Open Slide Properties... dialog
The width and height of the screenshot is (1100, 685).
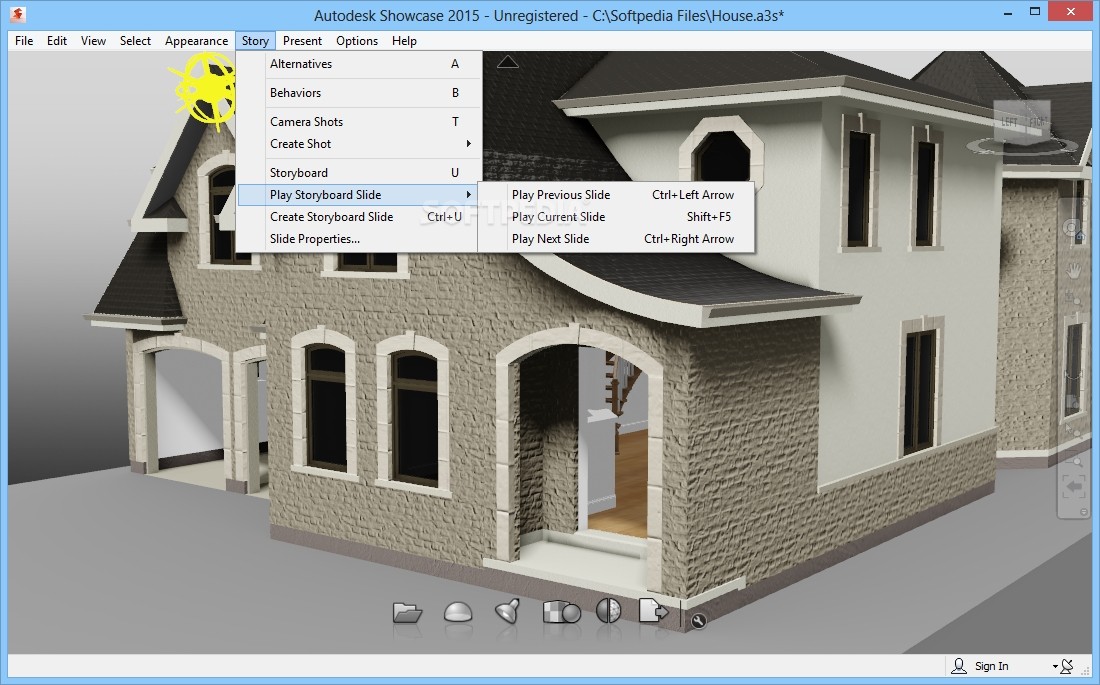pyautogui.click(x=359, y=239)
